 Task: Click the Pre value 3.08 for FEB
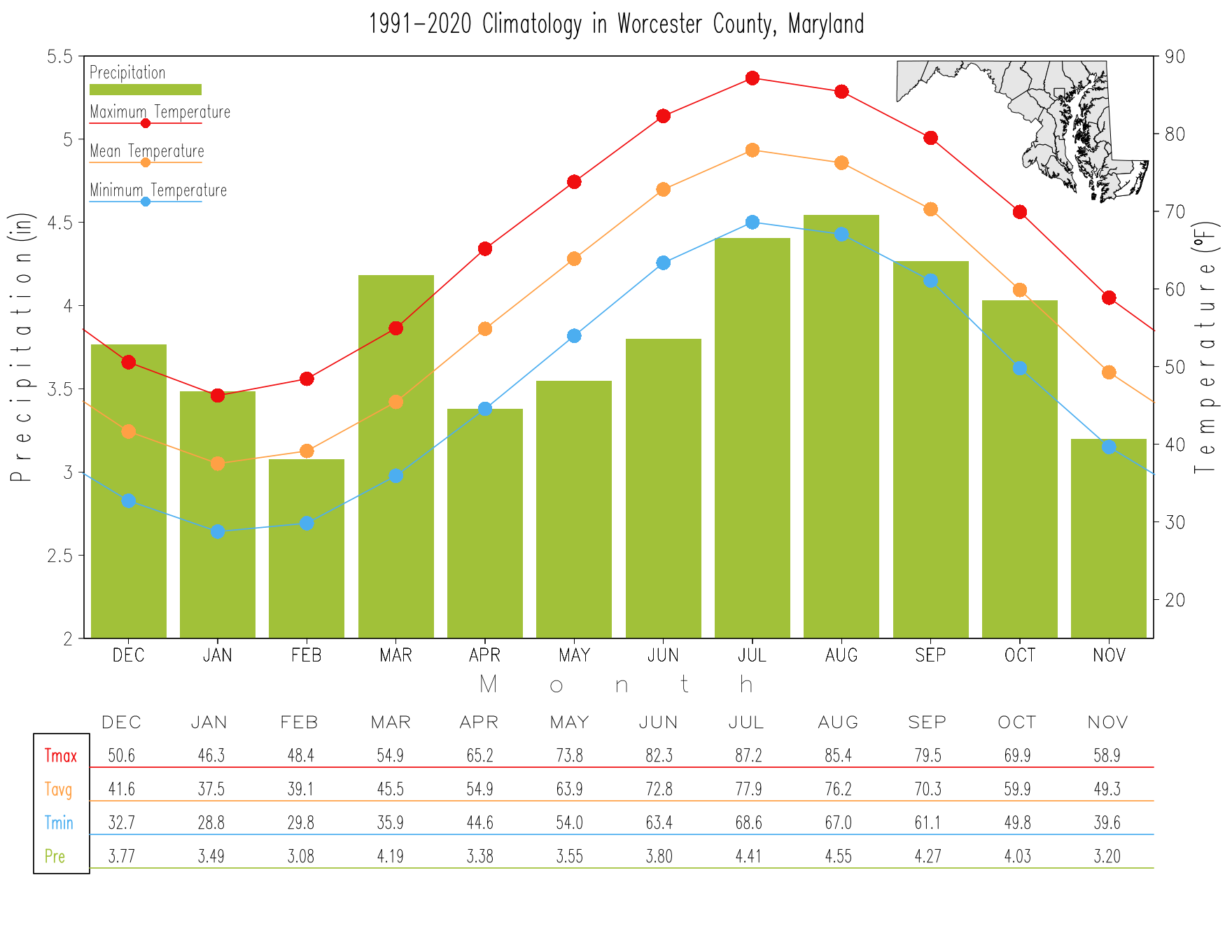click(301, 856)
